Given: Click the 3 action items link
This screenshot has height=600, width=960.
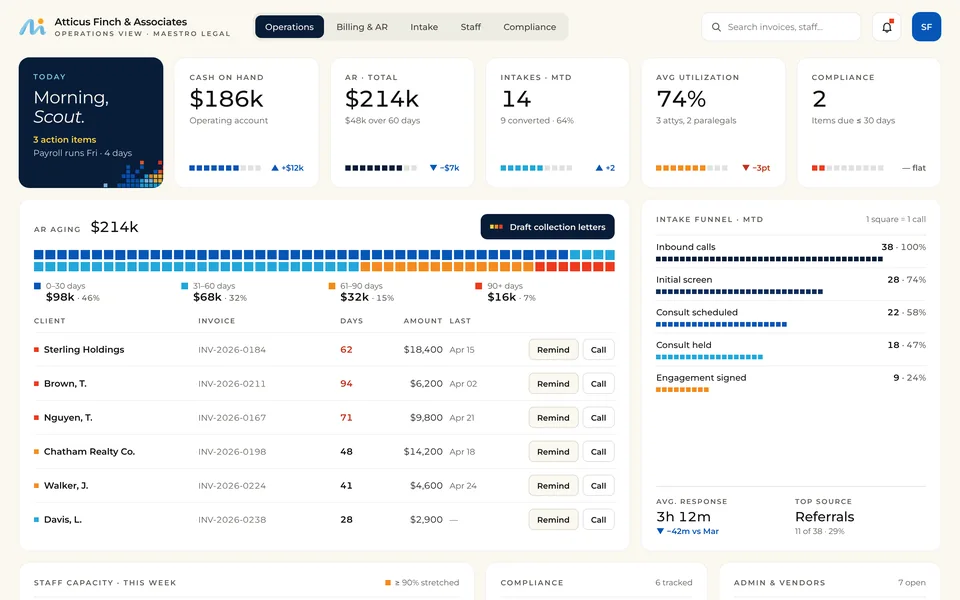Looking at the screenshot, I should (x=64, y=140).
